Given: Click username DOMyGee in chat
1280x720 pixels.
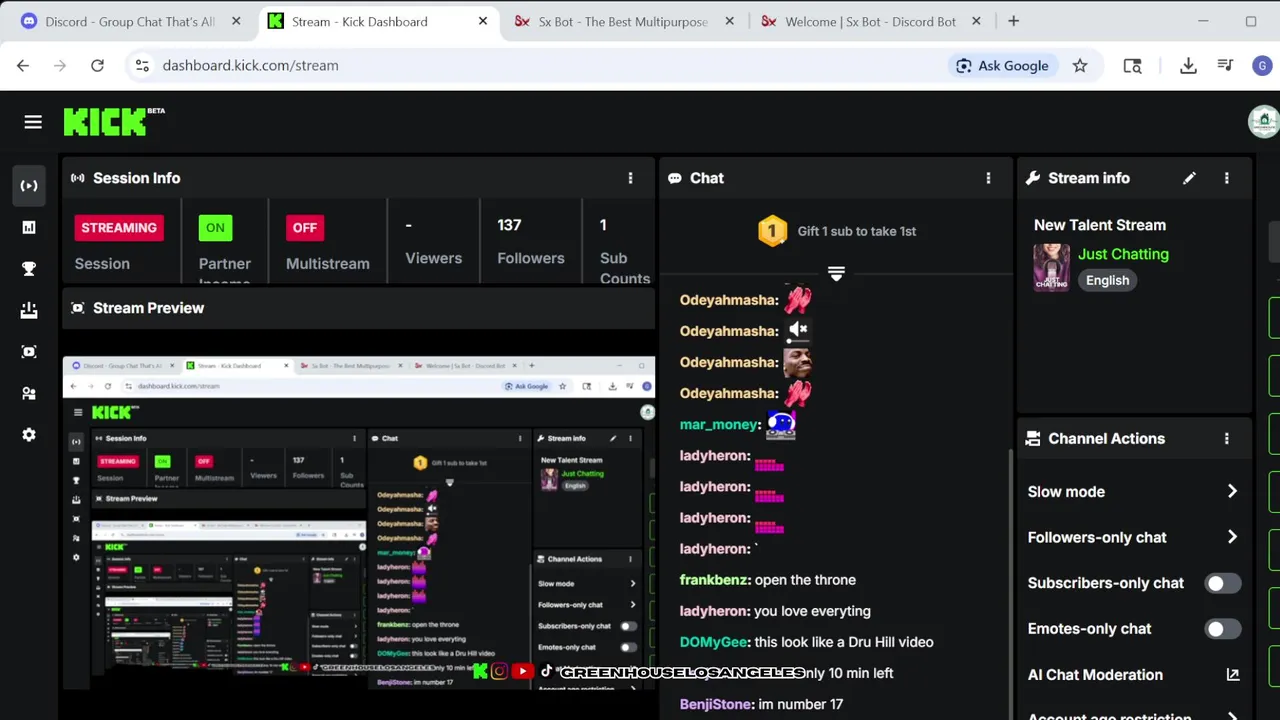Looking at the screenshot, I should click(x=713, y=642).
